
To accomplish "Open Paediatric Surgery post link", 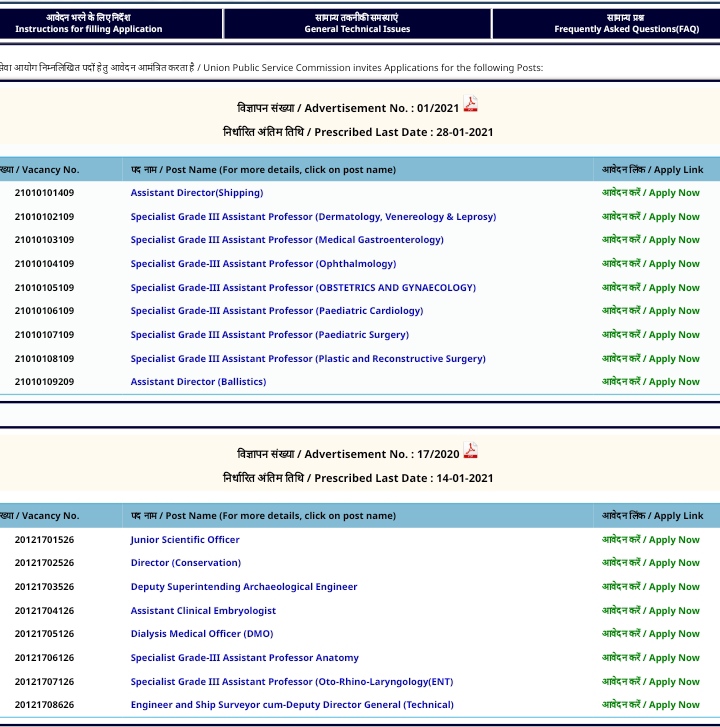I will [270, 335].
